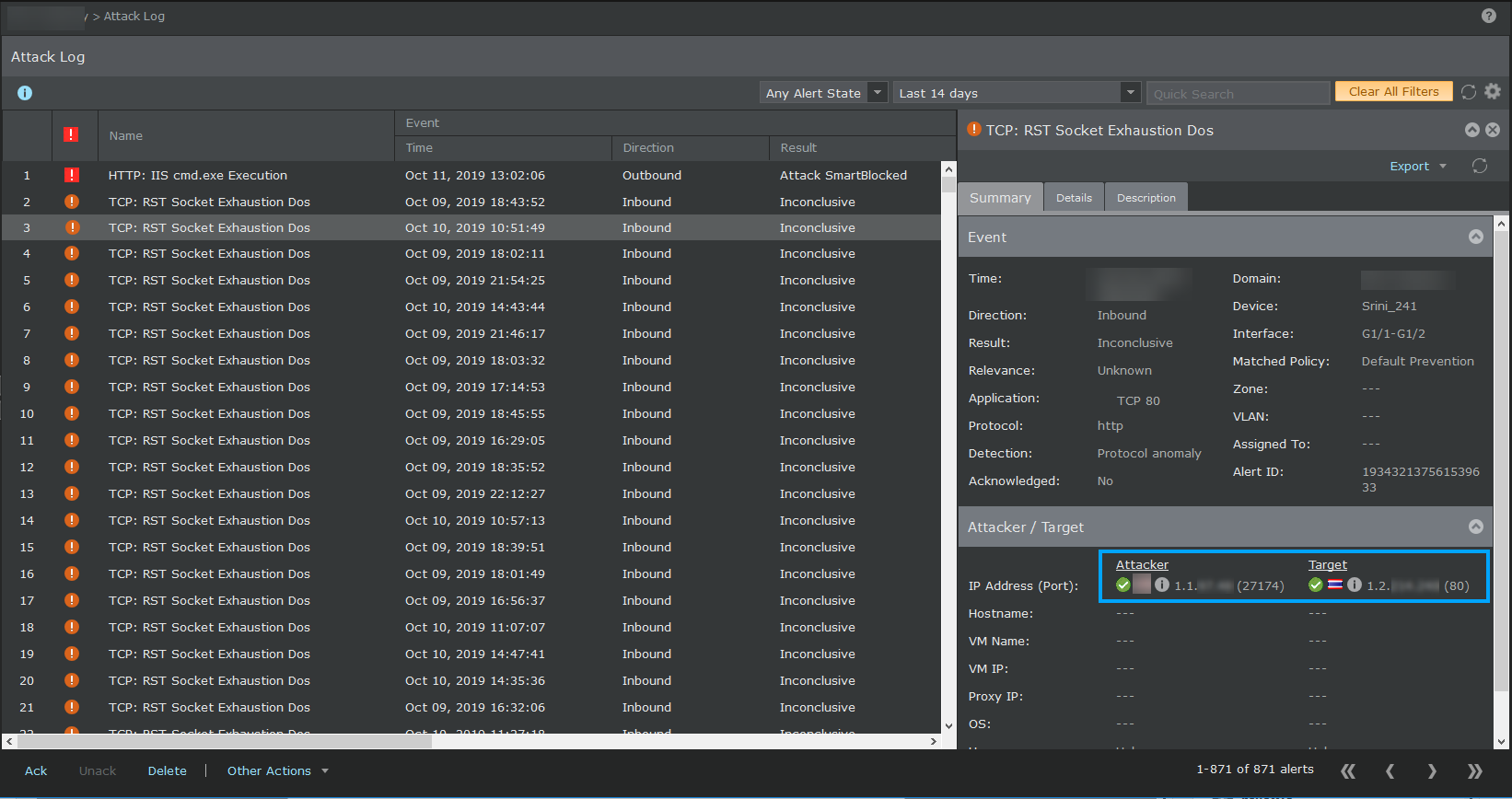Open the help question mark icon
This screenshot has height=799, width=1512.
(1488, 16)
